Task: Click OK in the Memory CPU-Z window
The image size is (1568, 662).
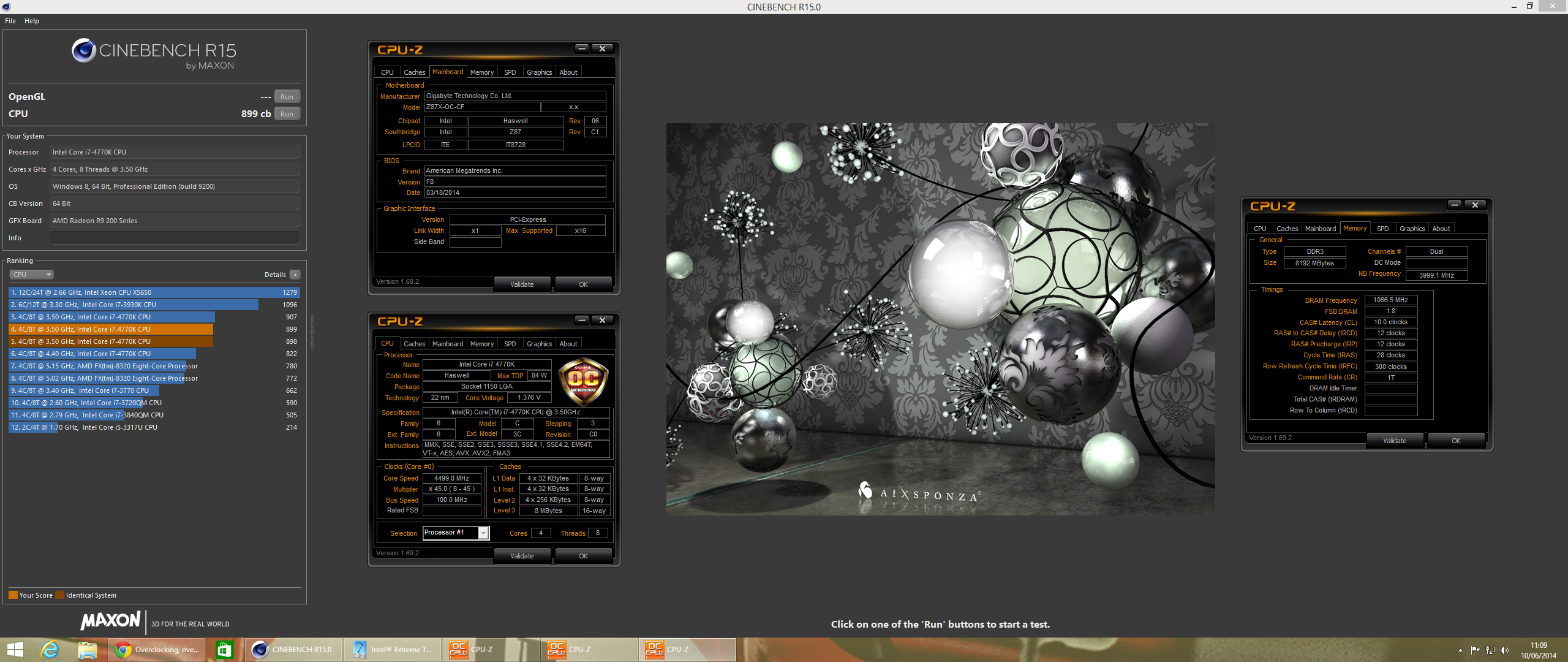Action: (x=1456, y=441)
